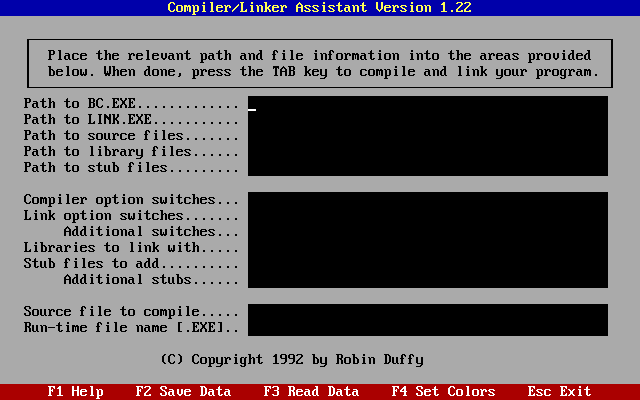
Task: Click the Path to BC.EXE input field
Action: 427,104
